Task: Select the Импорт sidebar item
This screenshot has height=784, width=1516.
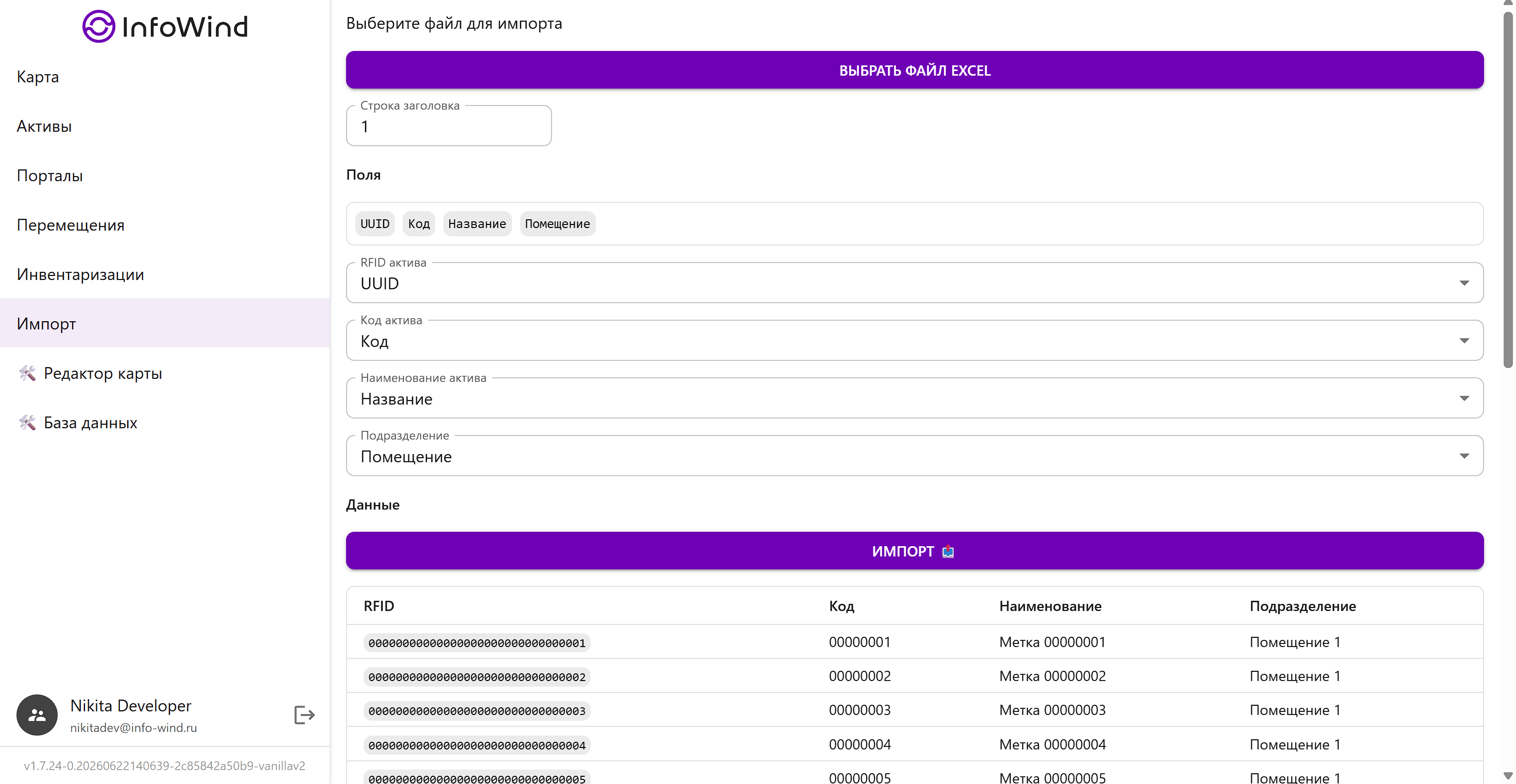Action: pyautogui.click(x=165, y=323)
